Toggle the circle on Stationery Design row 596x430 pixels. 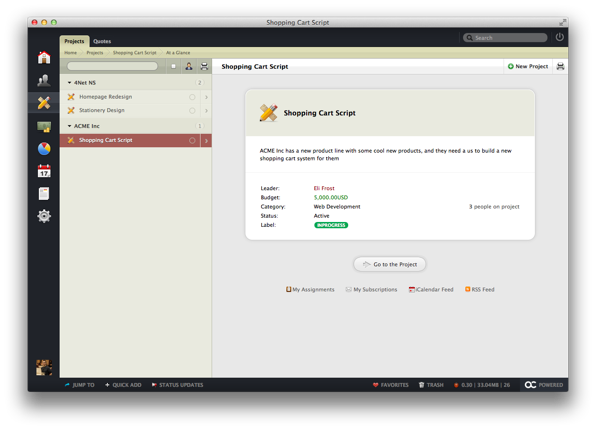192,111
